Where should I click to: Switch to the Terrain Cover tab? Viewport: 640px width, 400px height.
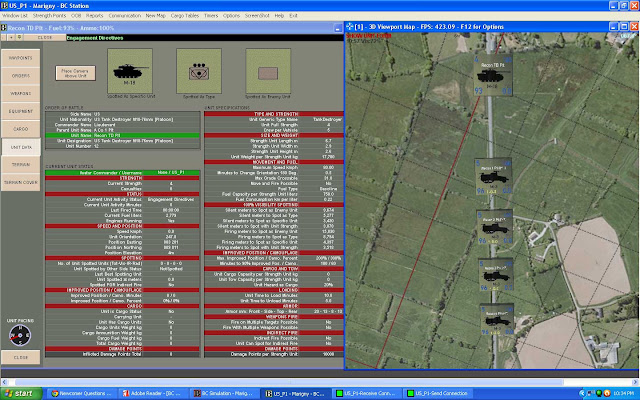[20, 182]
